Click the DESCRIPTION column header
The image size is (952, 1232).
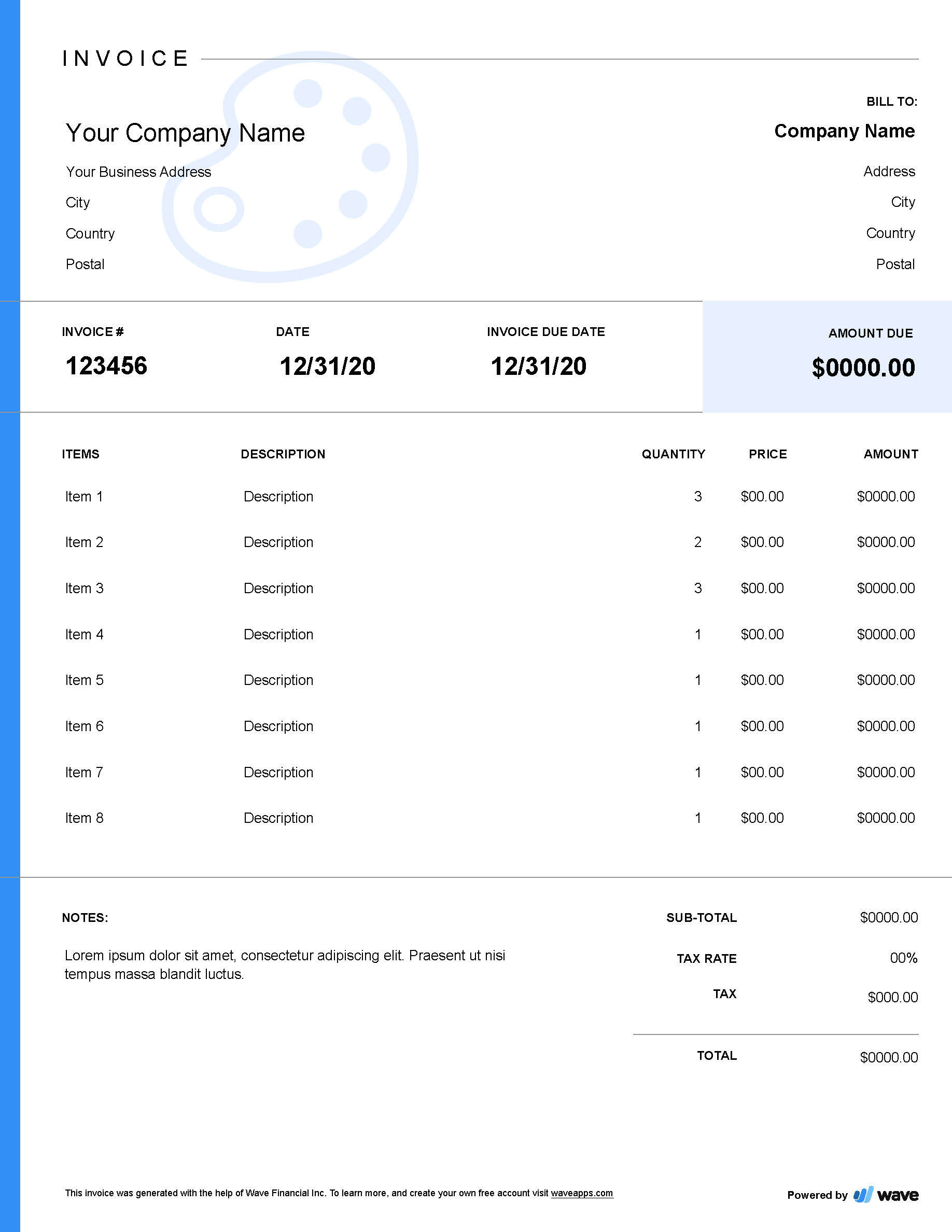283,454
